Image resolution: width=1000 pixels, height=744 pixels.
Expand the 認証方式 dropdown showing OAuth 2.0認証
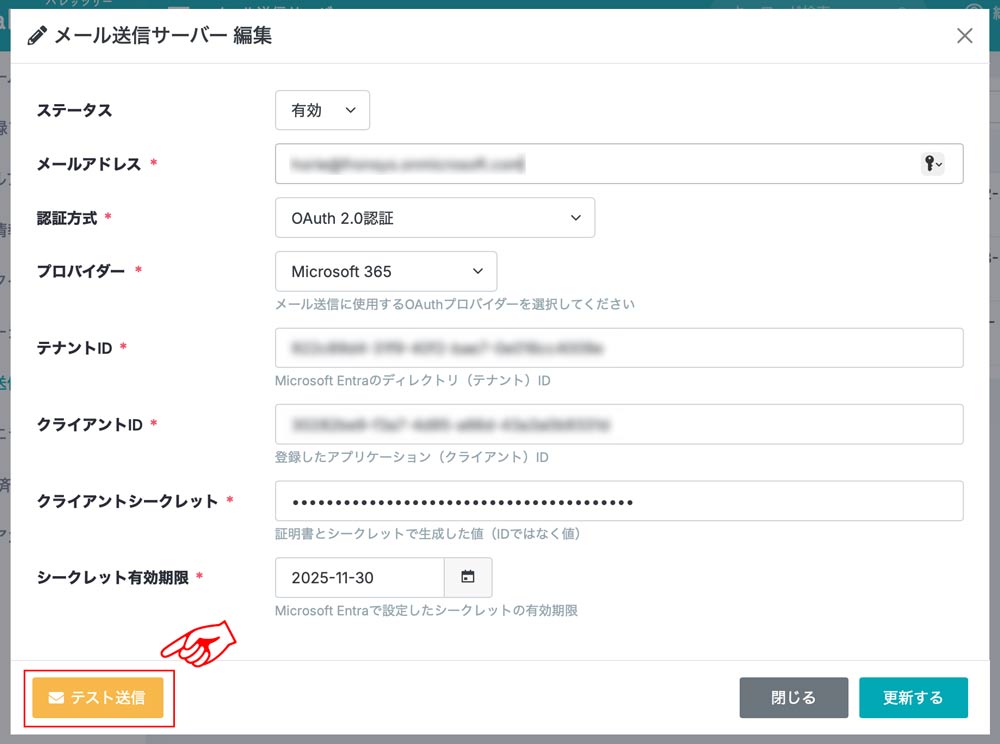pyautogui.click(x=435, y=218)
